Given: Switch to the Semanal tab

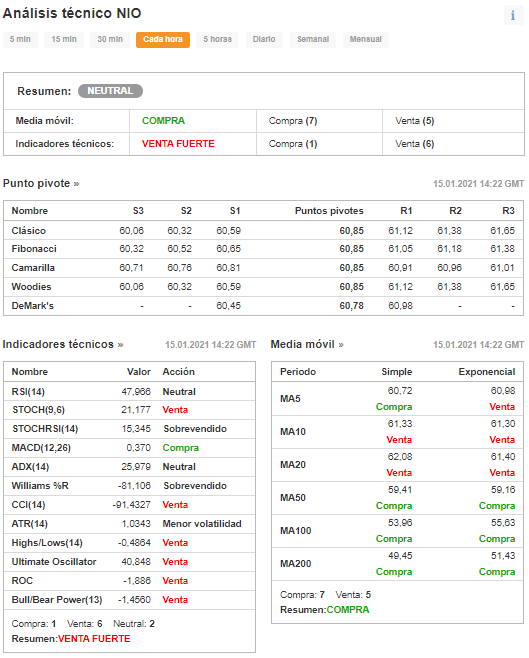Looking at the screenshot, I should [x=313, y=39].
